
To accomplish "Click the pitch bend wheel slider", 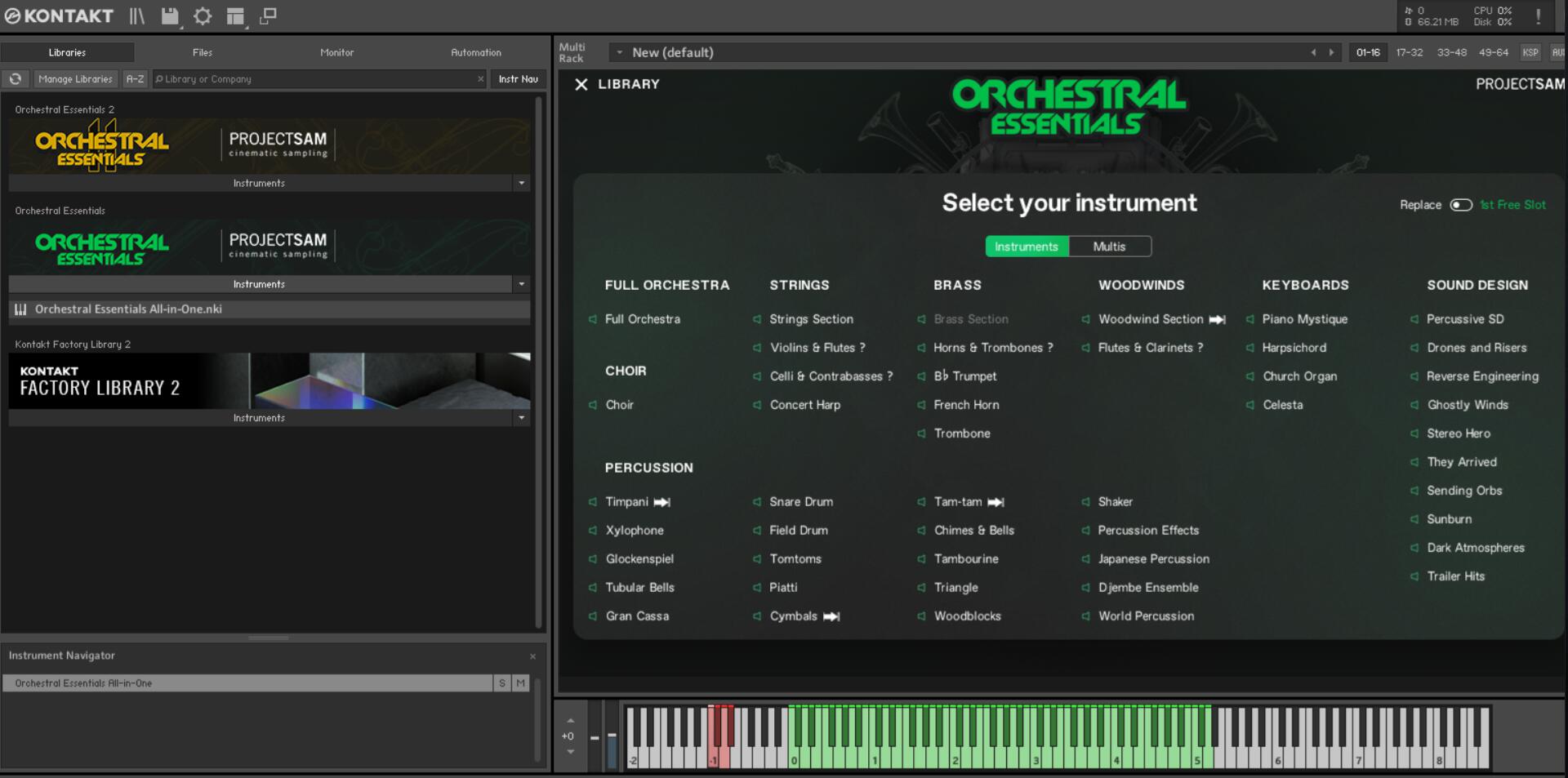I will [595, 737].
